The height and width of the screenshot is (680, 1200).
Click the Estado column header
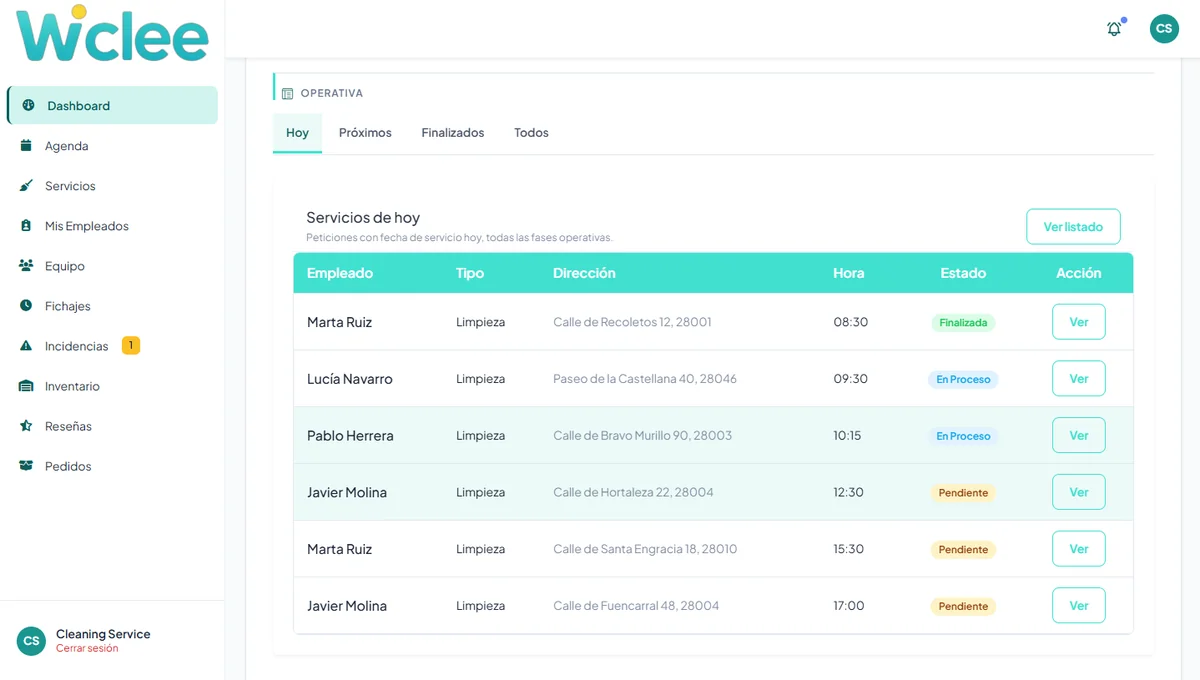963,273
